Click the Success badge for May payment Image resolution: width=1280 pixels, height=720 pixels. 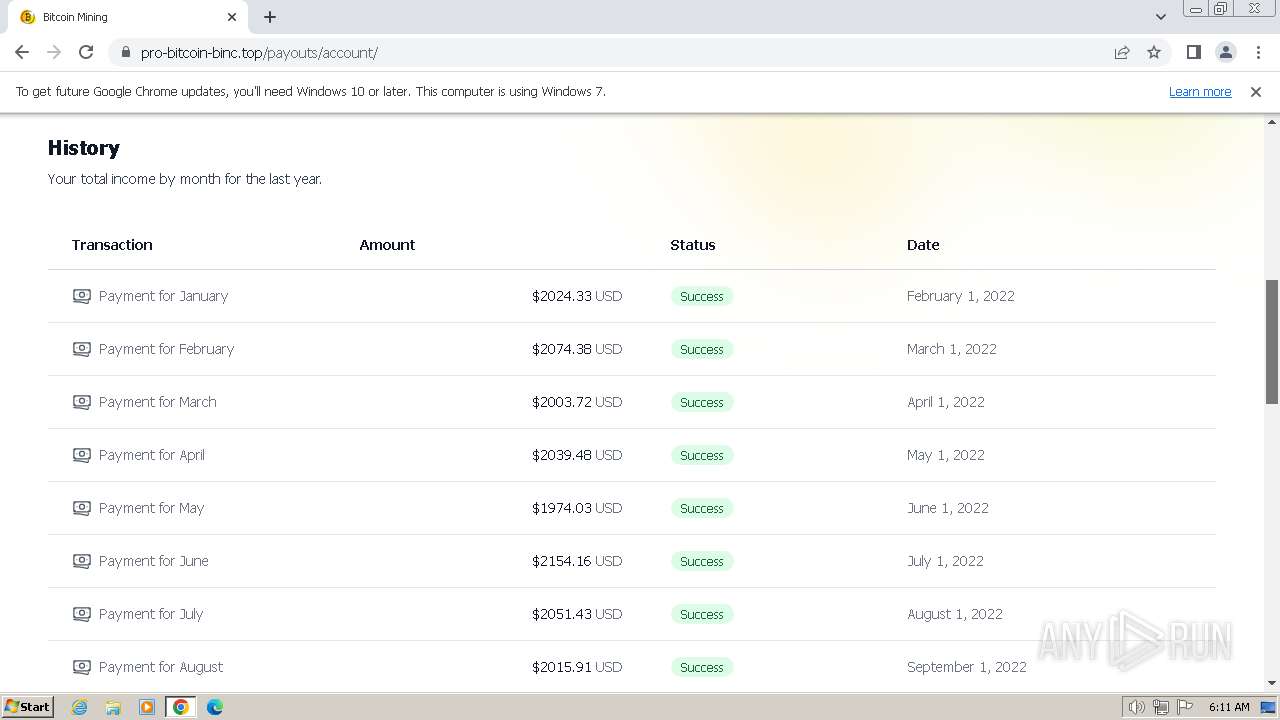(x=702, y=508)
